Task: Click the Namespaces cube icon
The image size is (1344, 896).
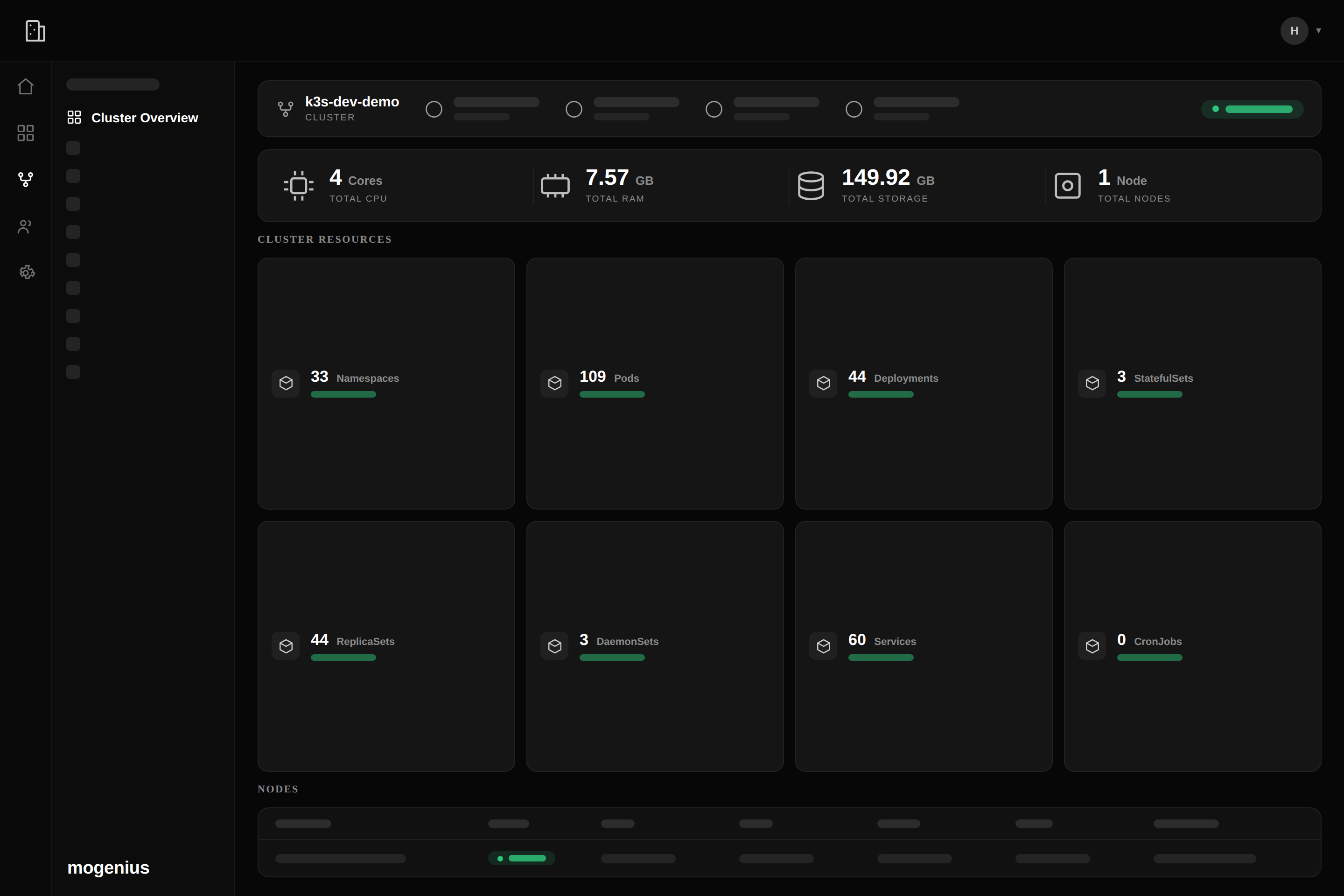Action: point(286,383)
